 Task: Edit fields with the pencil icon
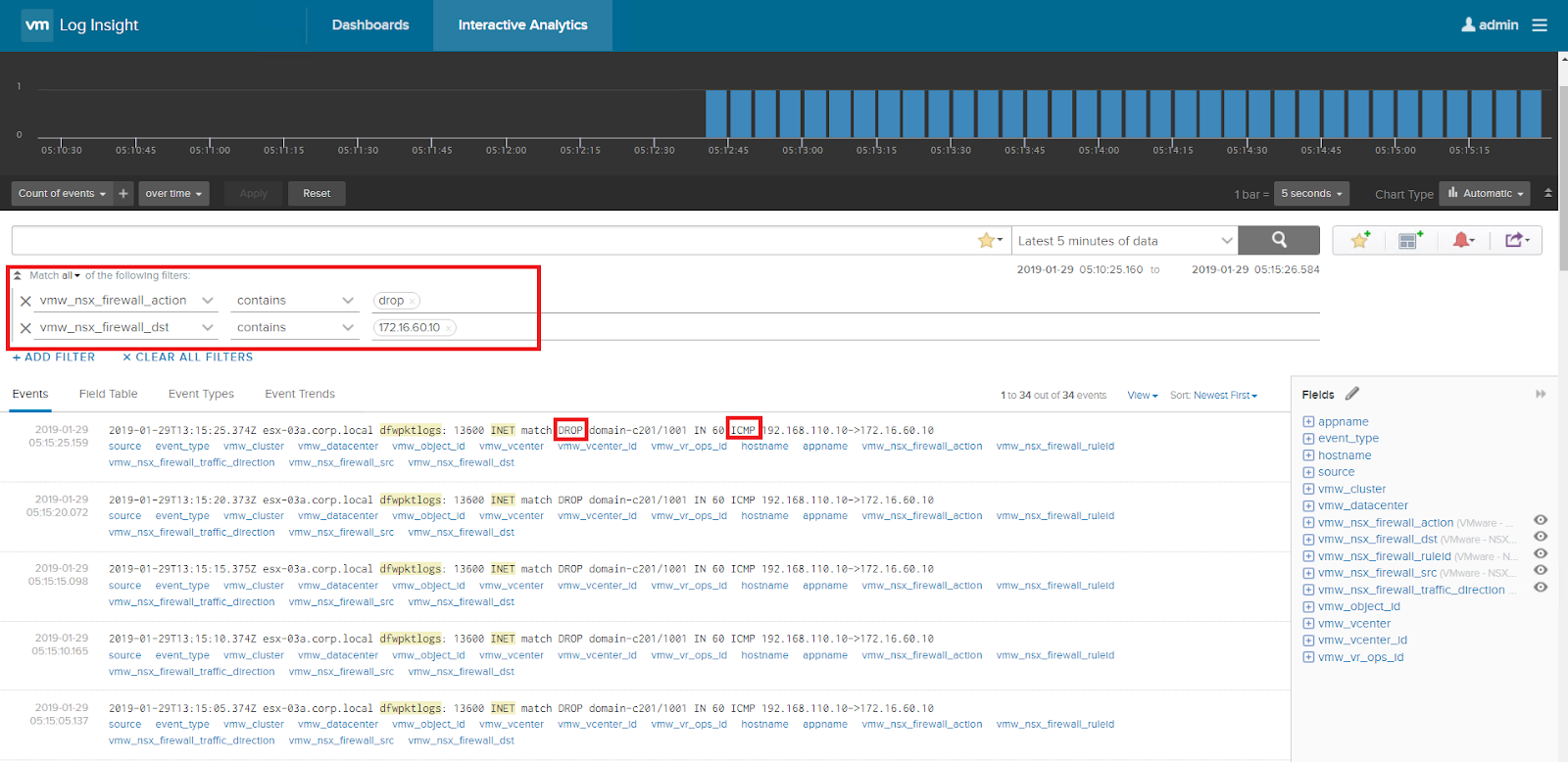tap(1352, 394)
